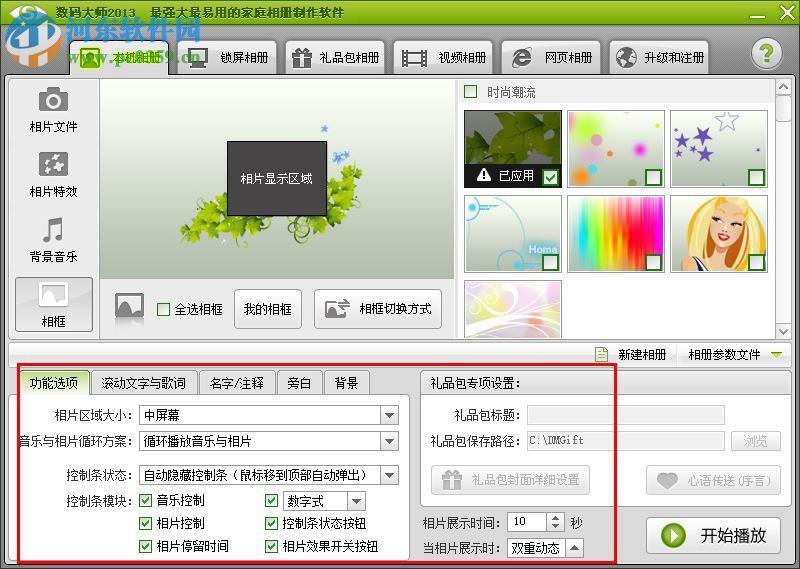This screenshot has height=569, width=800.
Task: Decrease 相片展示时间 with down arrow
Action: pos(555,527)
